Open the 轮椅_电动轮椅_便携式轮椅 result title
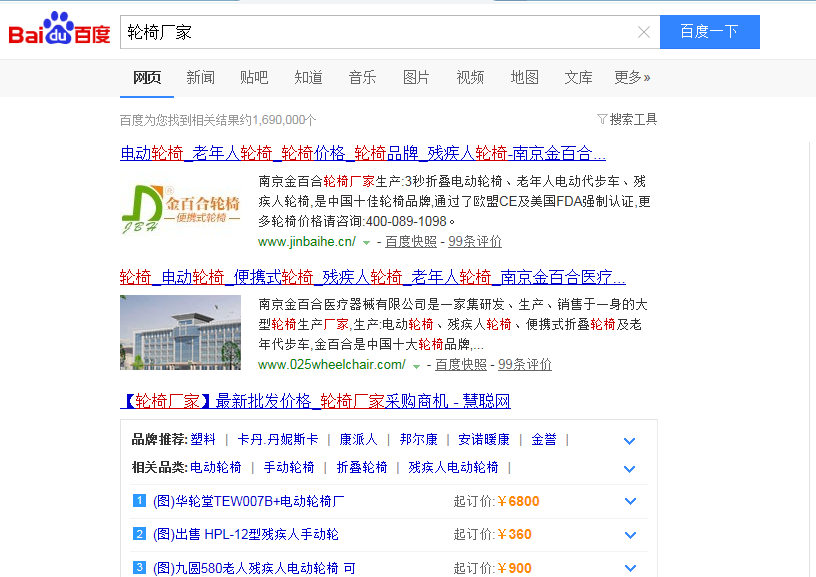816x577 pixels. (373, 277)
